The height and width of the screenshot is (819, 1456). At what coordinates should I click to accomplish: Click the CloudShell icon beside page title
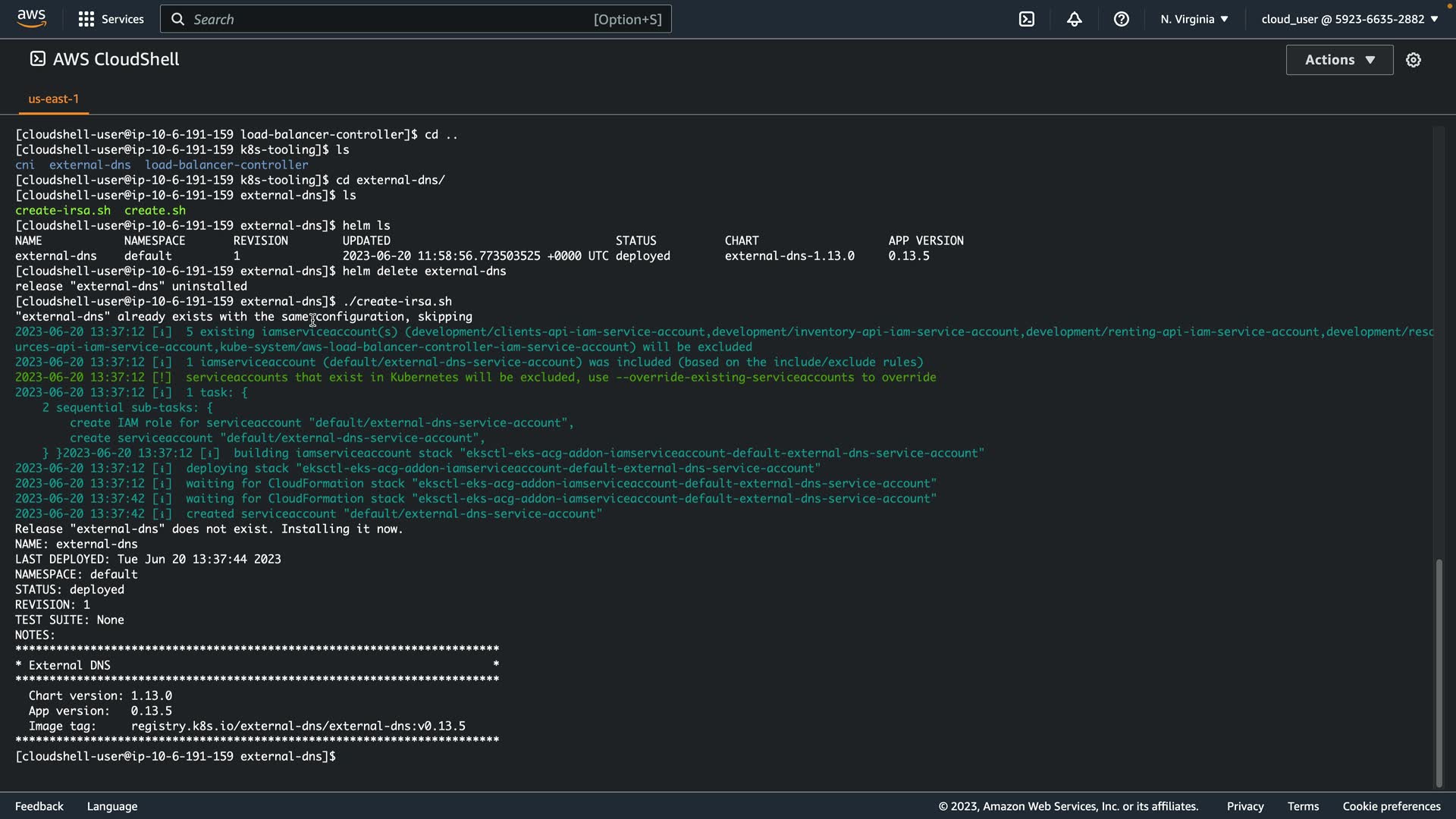(x=37, y=59)
